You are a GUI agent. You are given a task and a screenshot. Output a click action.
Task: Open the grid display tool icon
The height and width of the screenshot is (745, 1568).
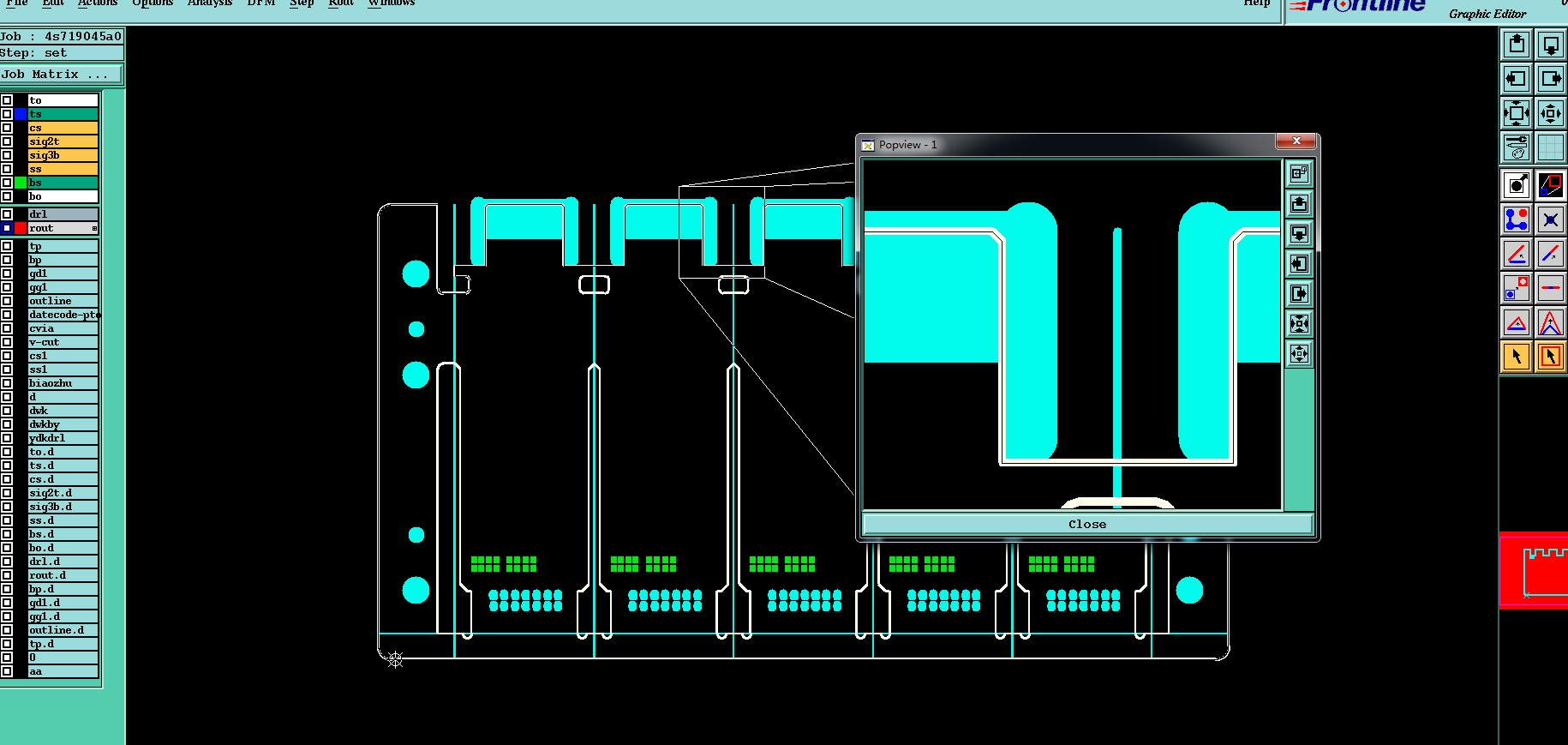pyautogui.click(x=1550, y=147)
